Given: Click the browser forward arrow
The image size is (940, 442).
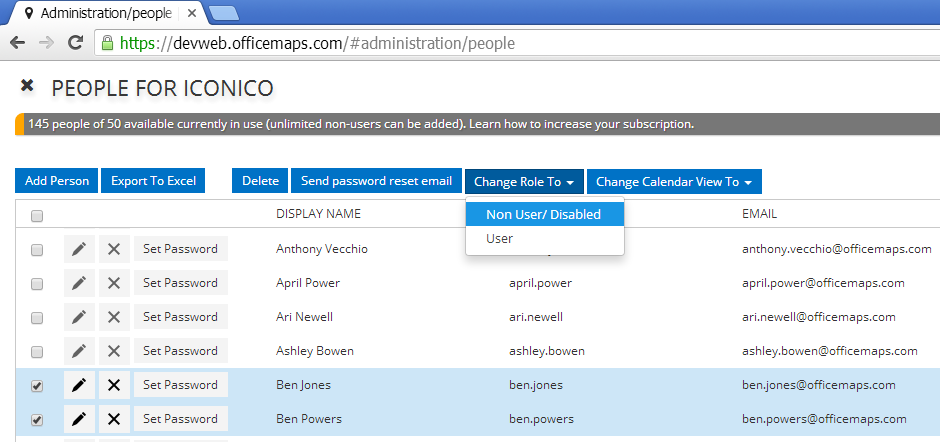Looking at the screenshot, I should point(46,43).
